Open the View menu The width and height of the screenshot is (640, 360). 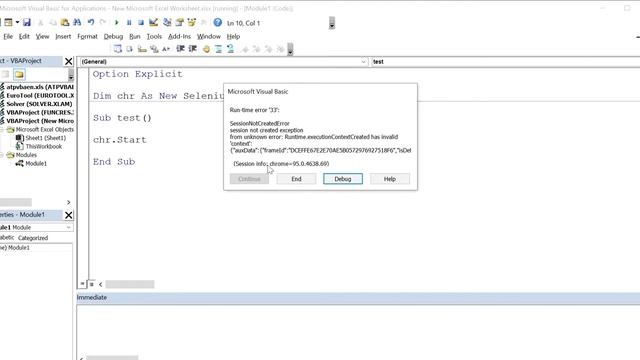click(x=42, y=36)
